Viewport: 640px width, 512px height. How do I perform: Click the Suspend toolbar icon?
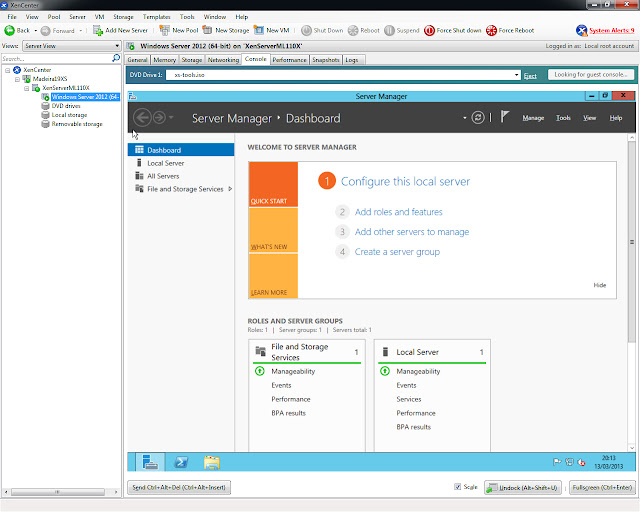click(389, 30)
